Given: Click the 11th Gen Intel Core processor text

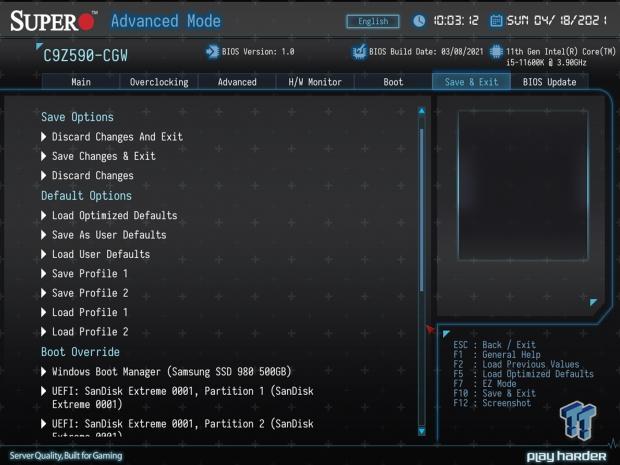Looking at the screenshot, I should click(x=561, y=57).
